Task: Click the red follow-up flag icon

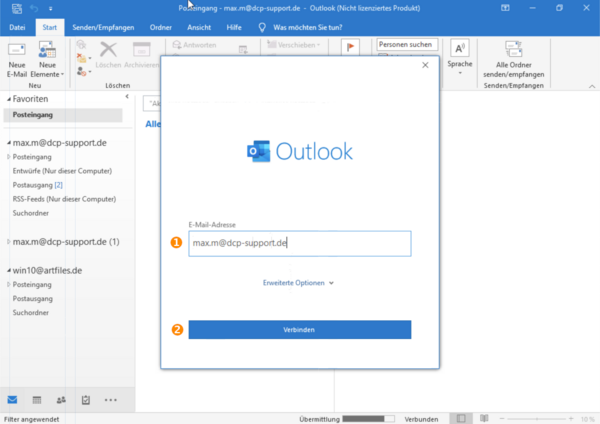Action: 350,47
